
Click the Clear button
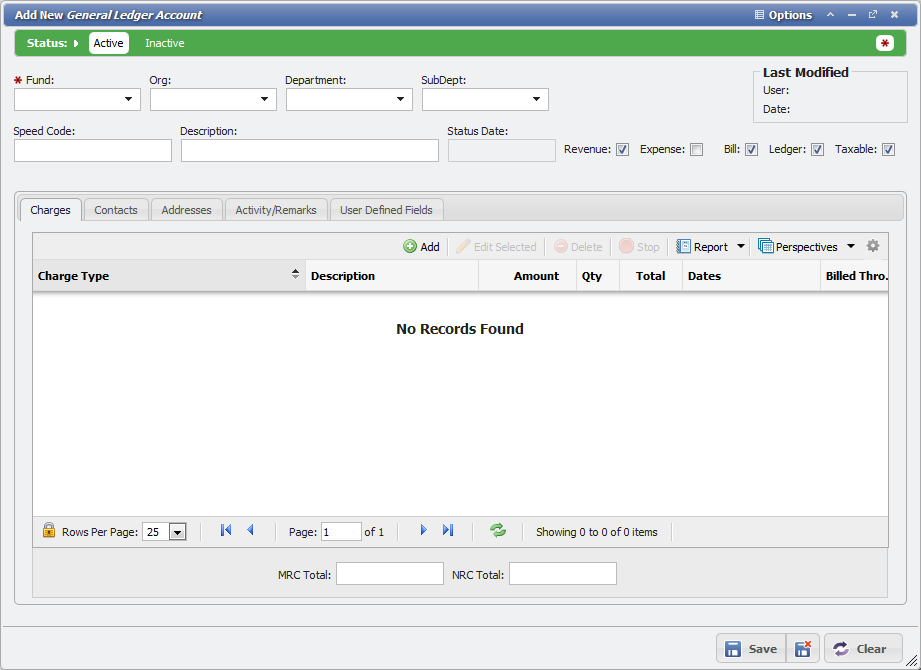click(x=862, y=648)
